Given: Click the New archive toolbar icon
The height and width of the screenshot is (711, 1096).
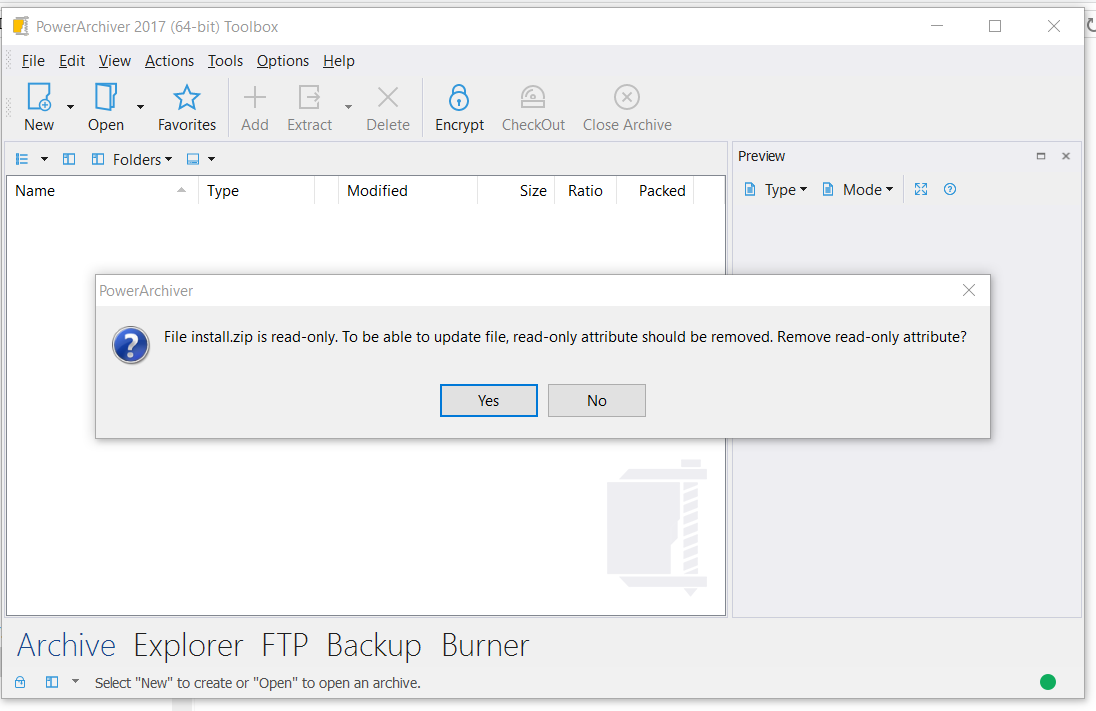Looking at the screenshot, I should pos(39,97).
